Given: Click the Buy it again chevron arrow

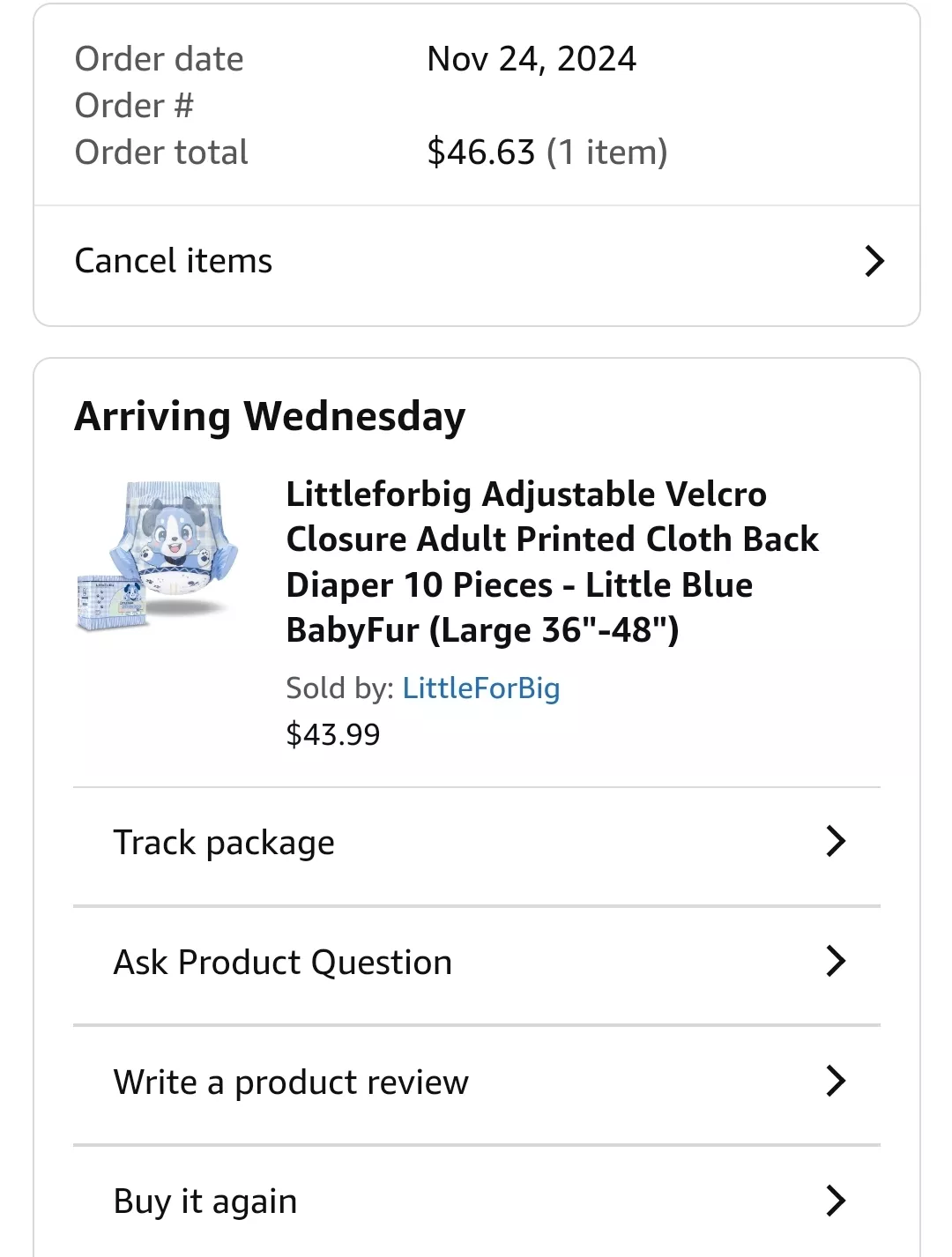Looking at the screenshot, I should (x=836, y=1201).
